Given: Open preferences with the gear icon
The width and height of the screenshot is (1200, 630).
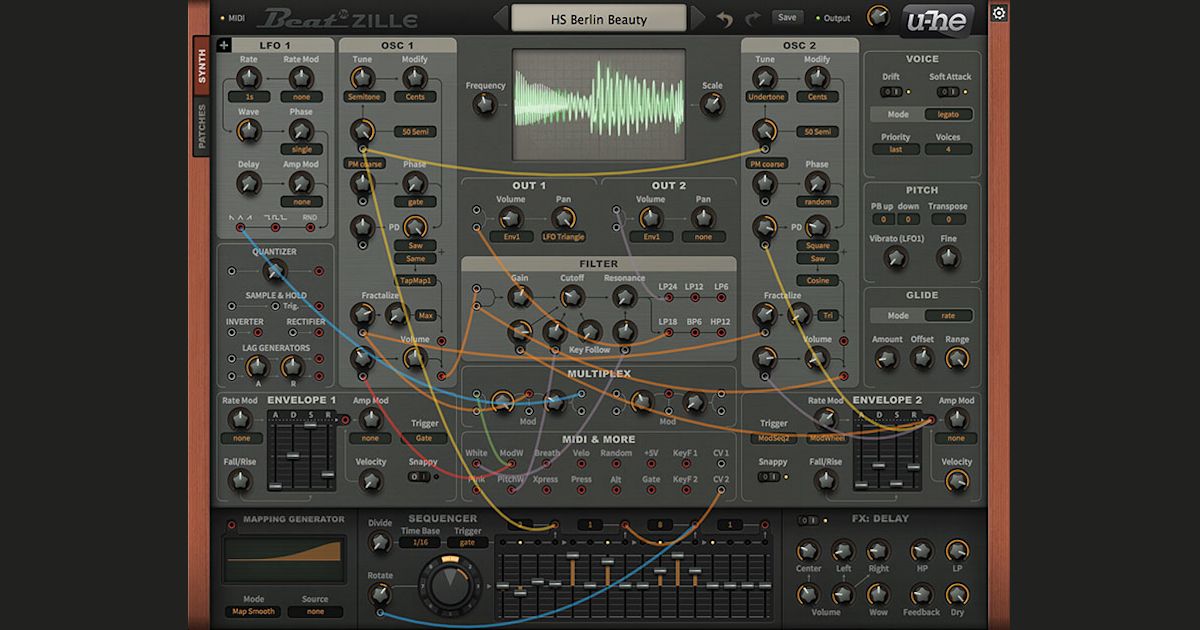Looking at the screenshot, I should [x=997, y=12].
